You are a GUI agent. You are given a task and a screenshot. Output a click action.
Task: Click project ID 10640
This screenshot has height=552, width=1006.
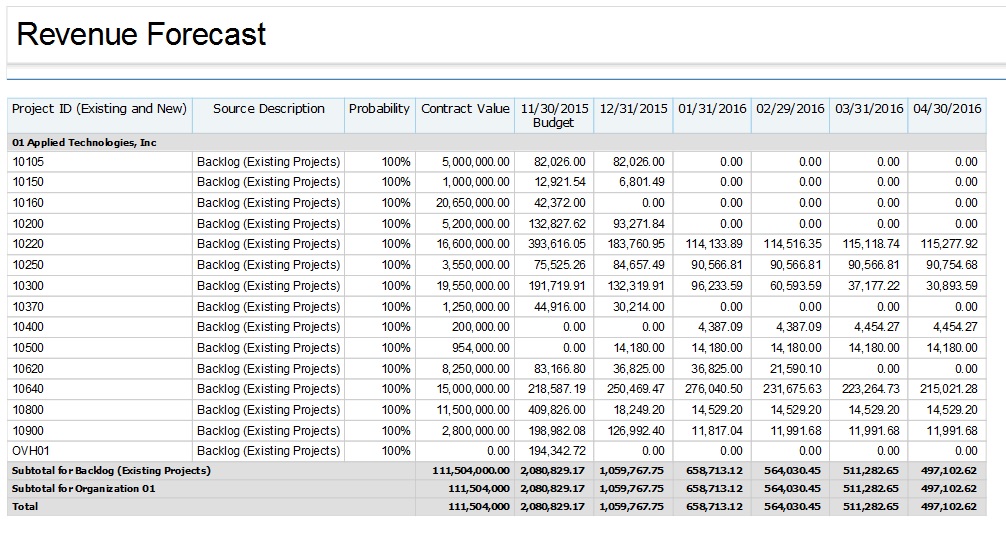pyautogui.click(x=28, y=389)
